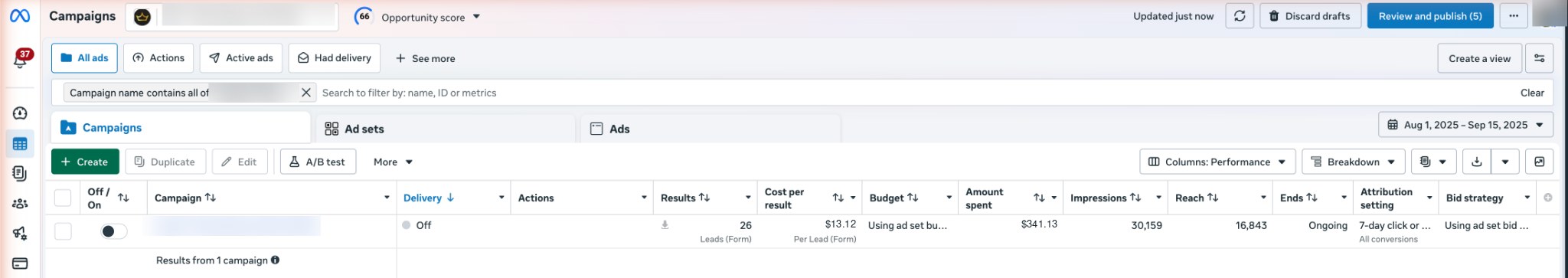
Task: Click the results info icon
Action: 275,260
